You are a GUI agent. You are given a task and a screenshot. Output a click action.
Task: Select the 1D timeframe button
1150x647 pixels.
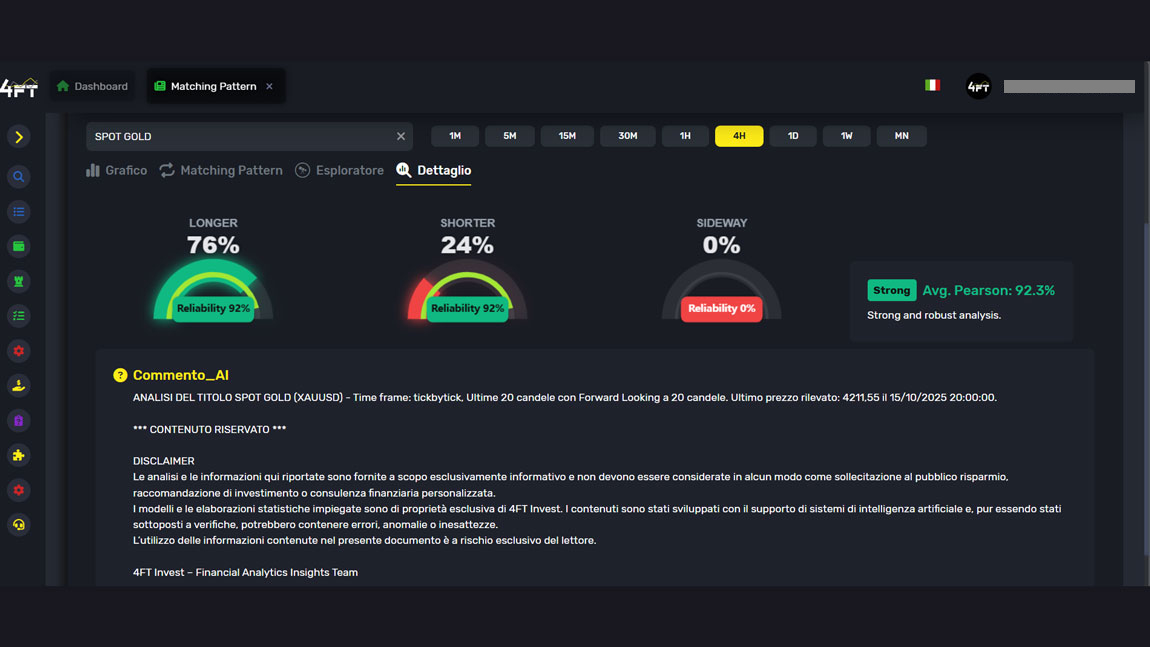[x=792, y=135]
